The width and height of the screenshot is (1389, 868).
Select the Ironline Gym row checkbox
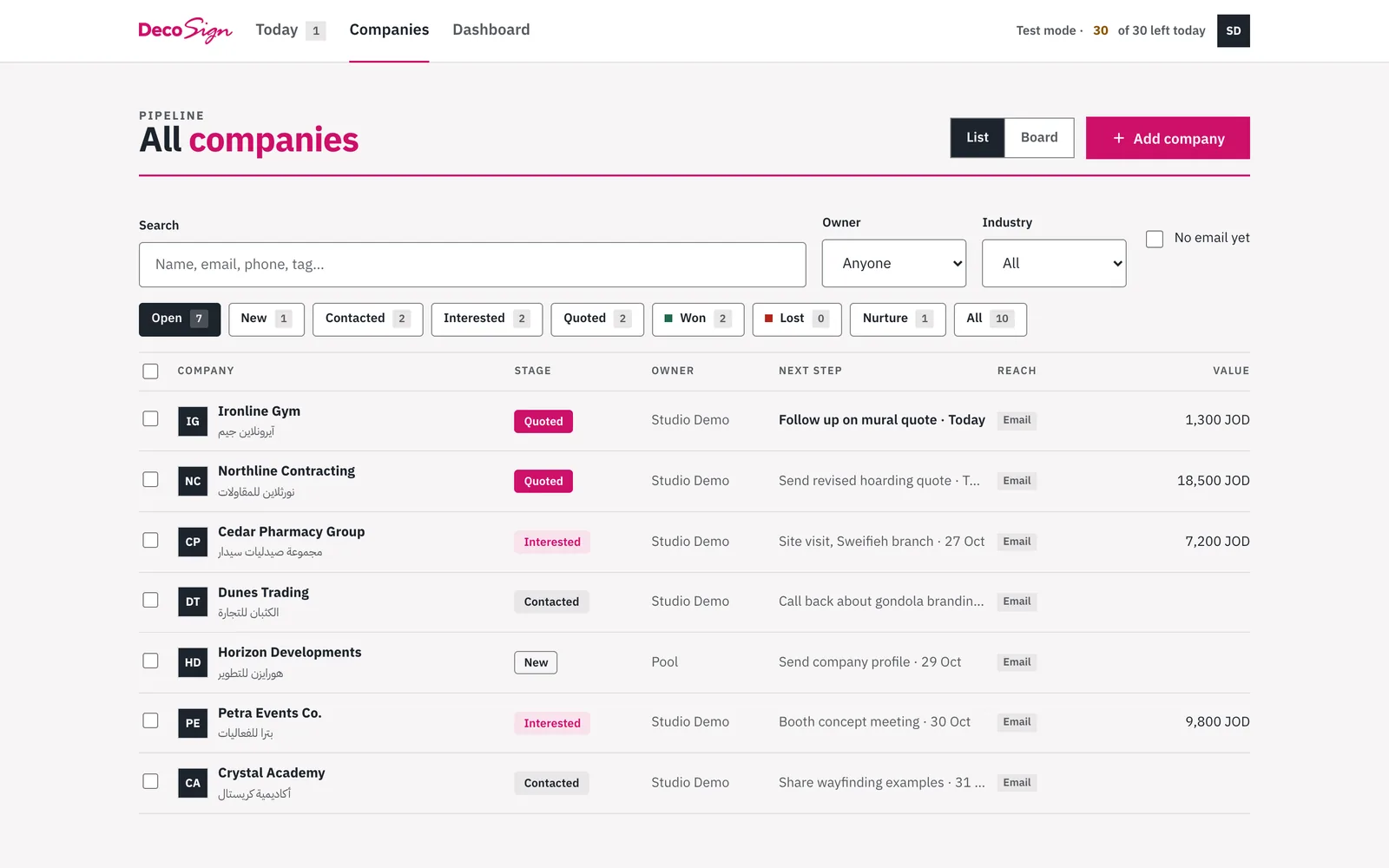(150, 418)
